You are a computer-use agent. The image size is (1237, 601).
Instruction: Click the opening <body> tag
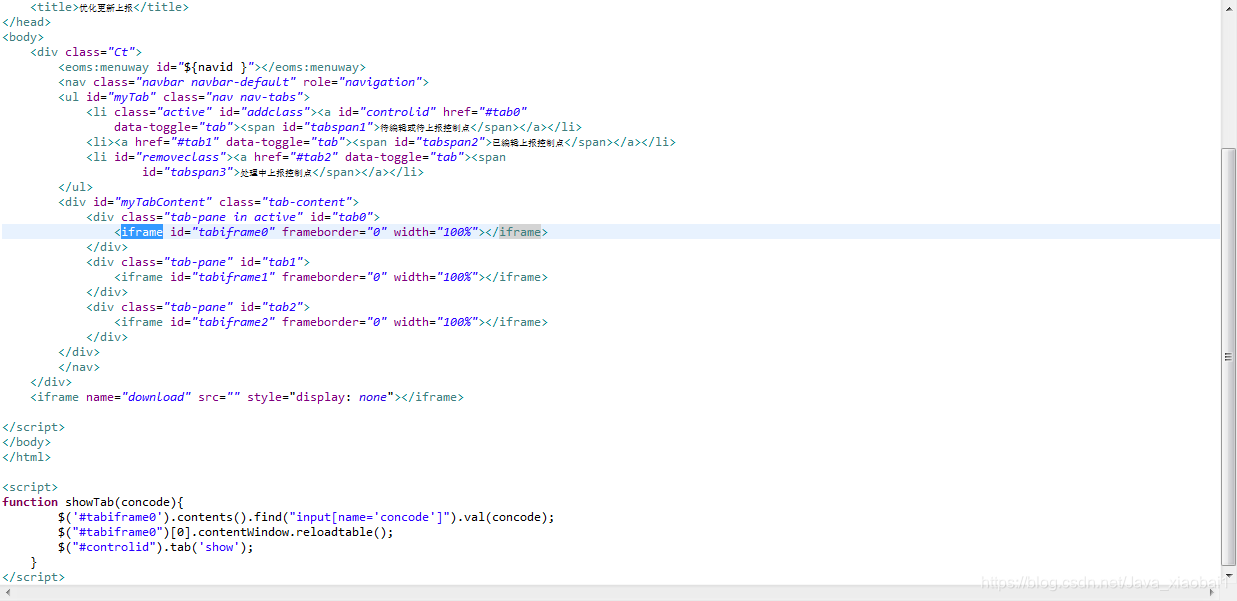pos(23,37)
